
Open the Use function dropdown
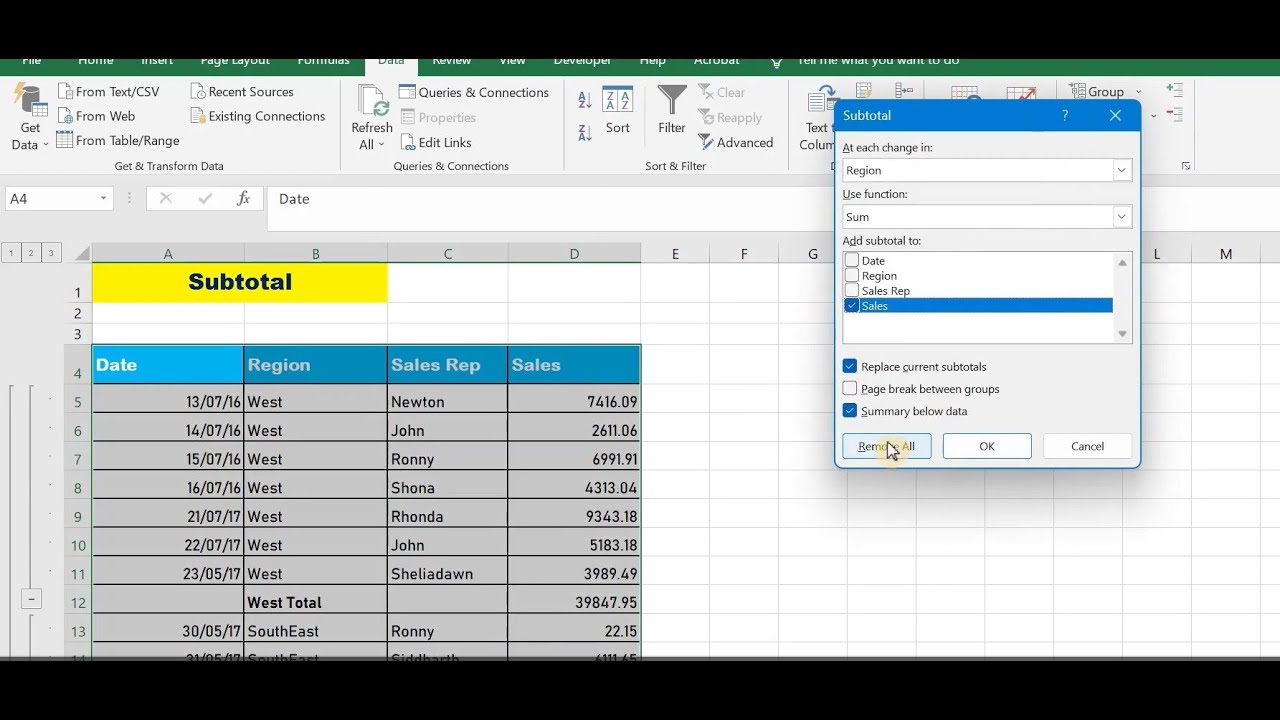tap(1122, 217)
